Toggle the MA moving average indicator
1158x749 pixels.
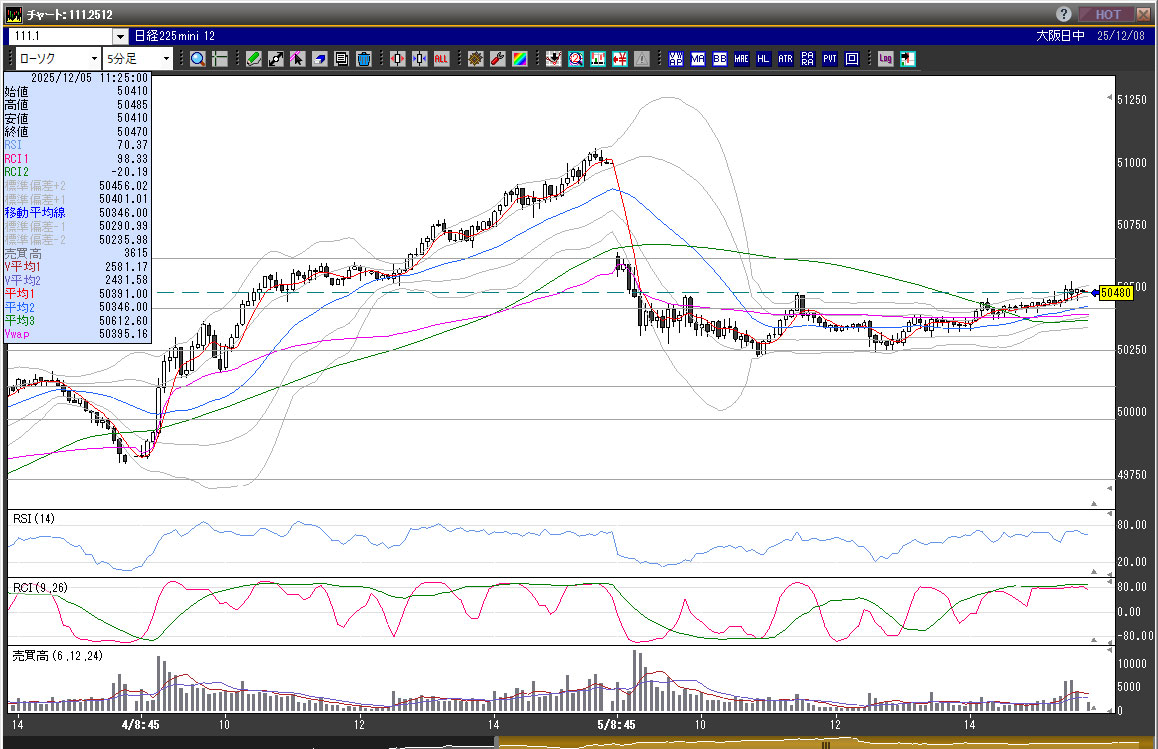pos(697,59)
